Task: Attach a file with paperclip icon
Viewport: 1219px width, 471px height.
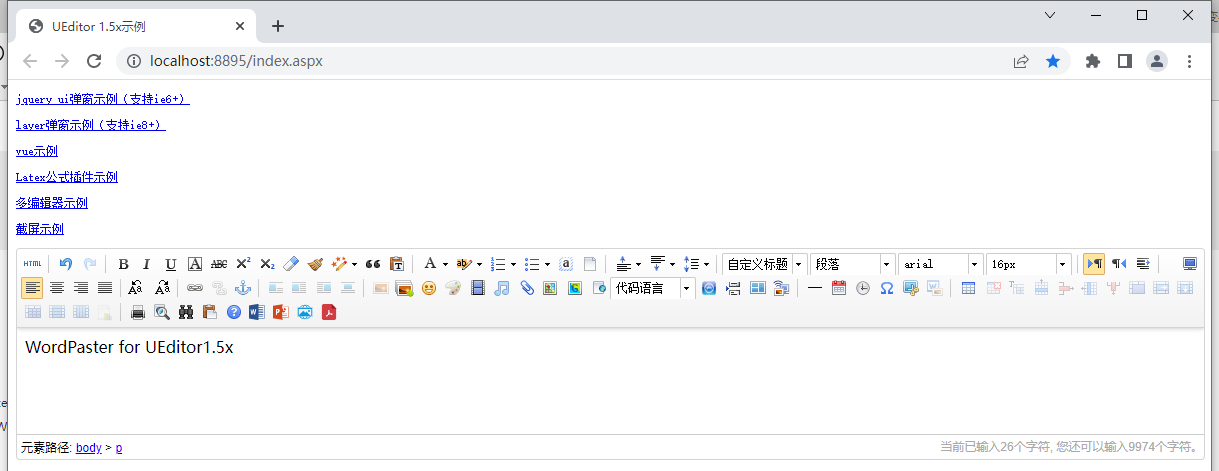Action: pos(526,288)
